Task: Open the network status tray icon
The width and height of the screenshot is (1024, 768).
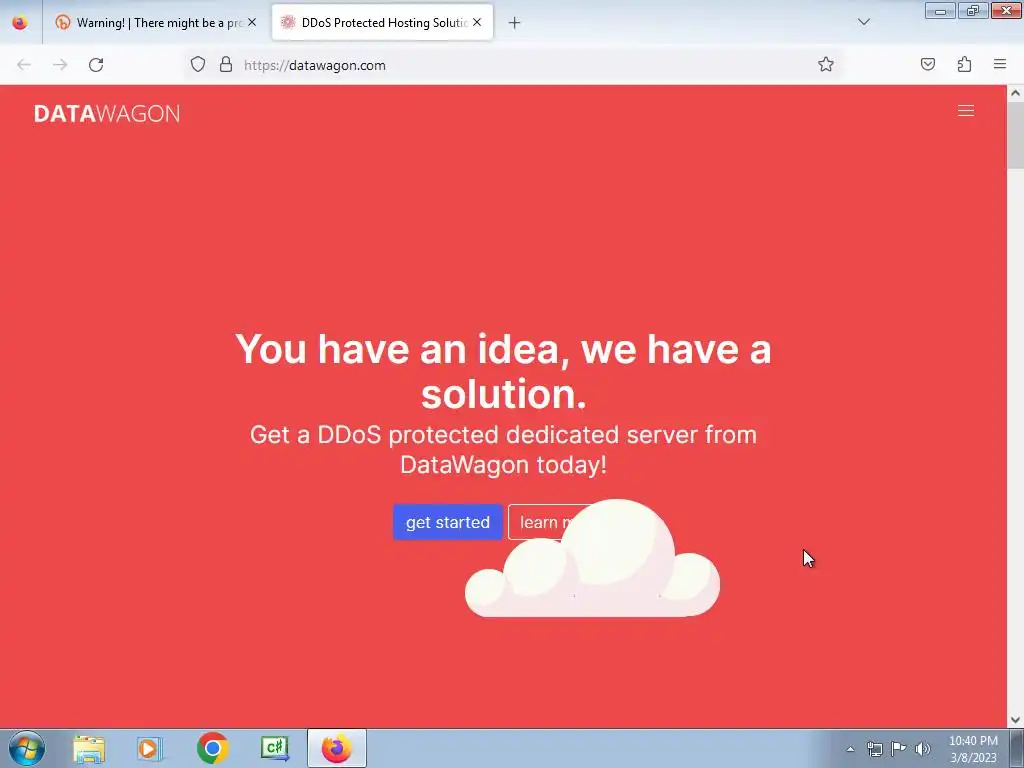Action: 874,748
